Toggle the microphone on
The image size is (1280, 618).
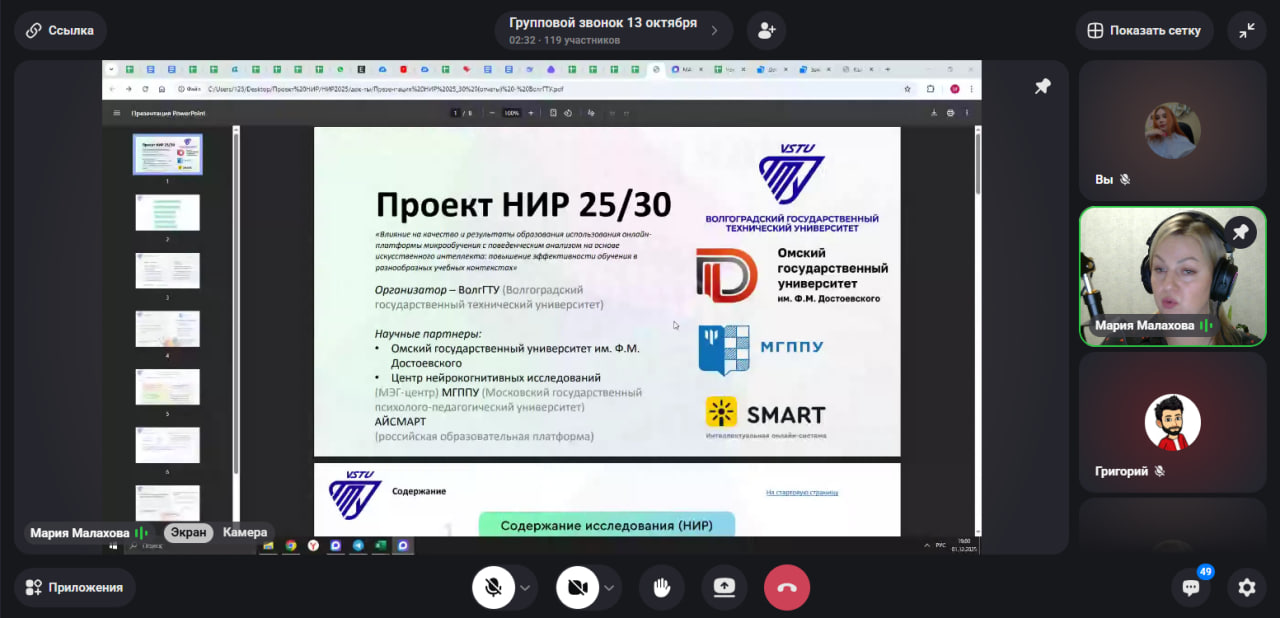click(x=493, y=588)
